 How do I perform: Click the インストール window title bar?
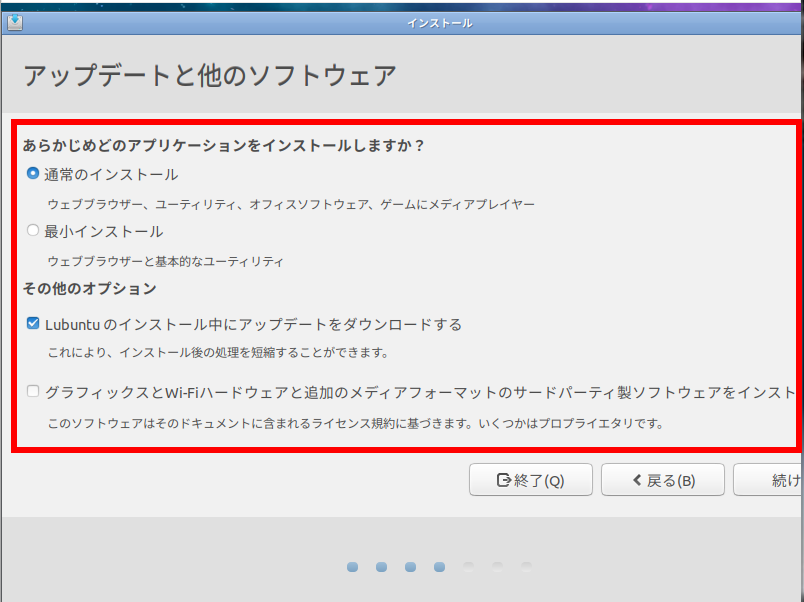[x=402, y=23]
